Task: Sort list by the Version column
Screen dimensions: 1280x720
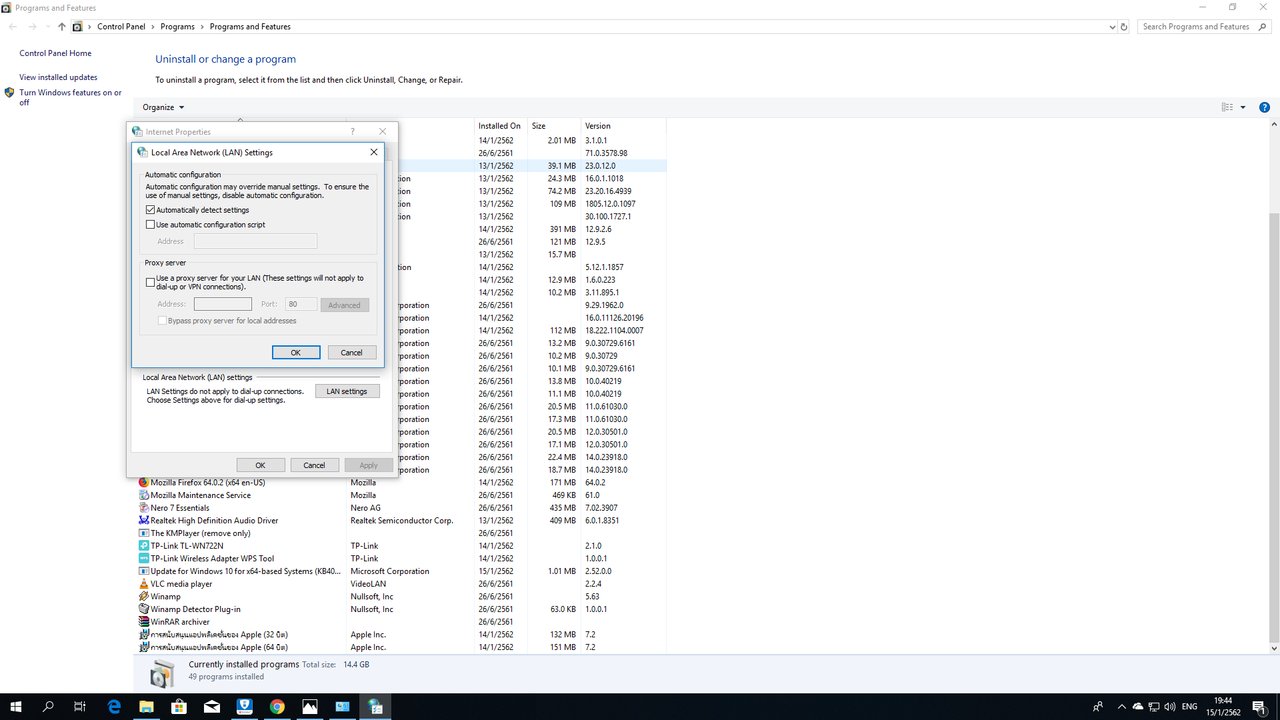Action: click(x=622, y=126)
